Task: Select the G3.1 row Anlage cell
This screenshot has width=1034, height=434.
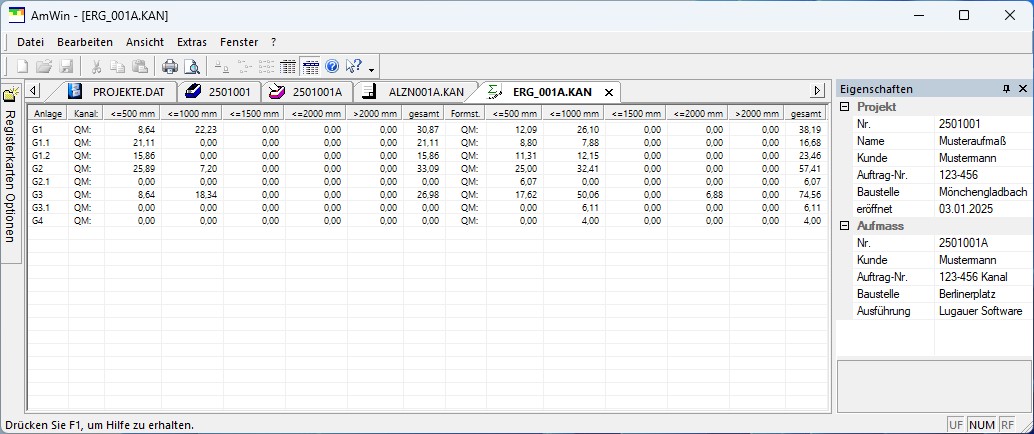Action: [48, 207]
